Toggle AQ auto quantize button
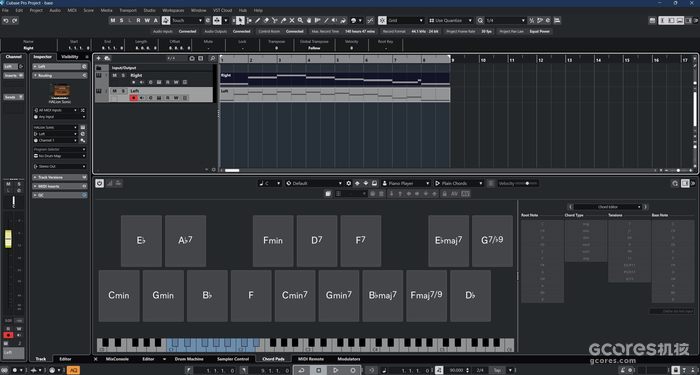 click(73, 371)
